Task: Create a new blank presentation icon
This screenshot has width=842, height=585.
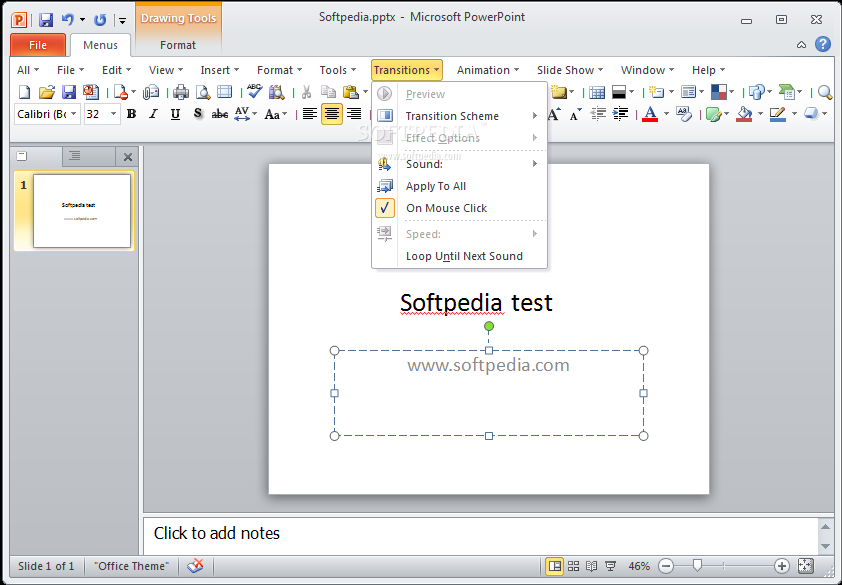Action: pyautogui.click(x=25, y=92)
